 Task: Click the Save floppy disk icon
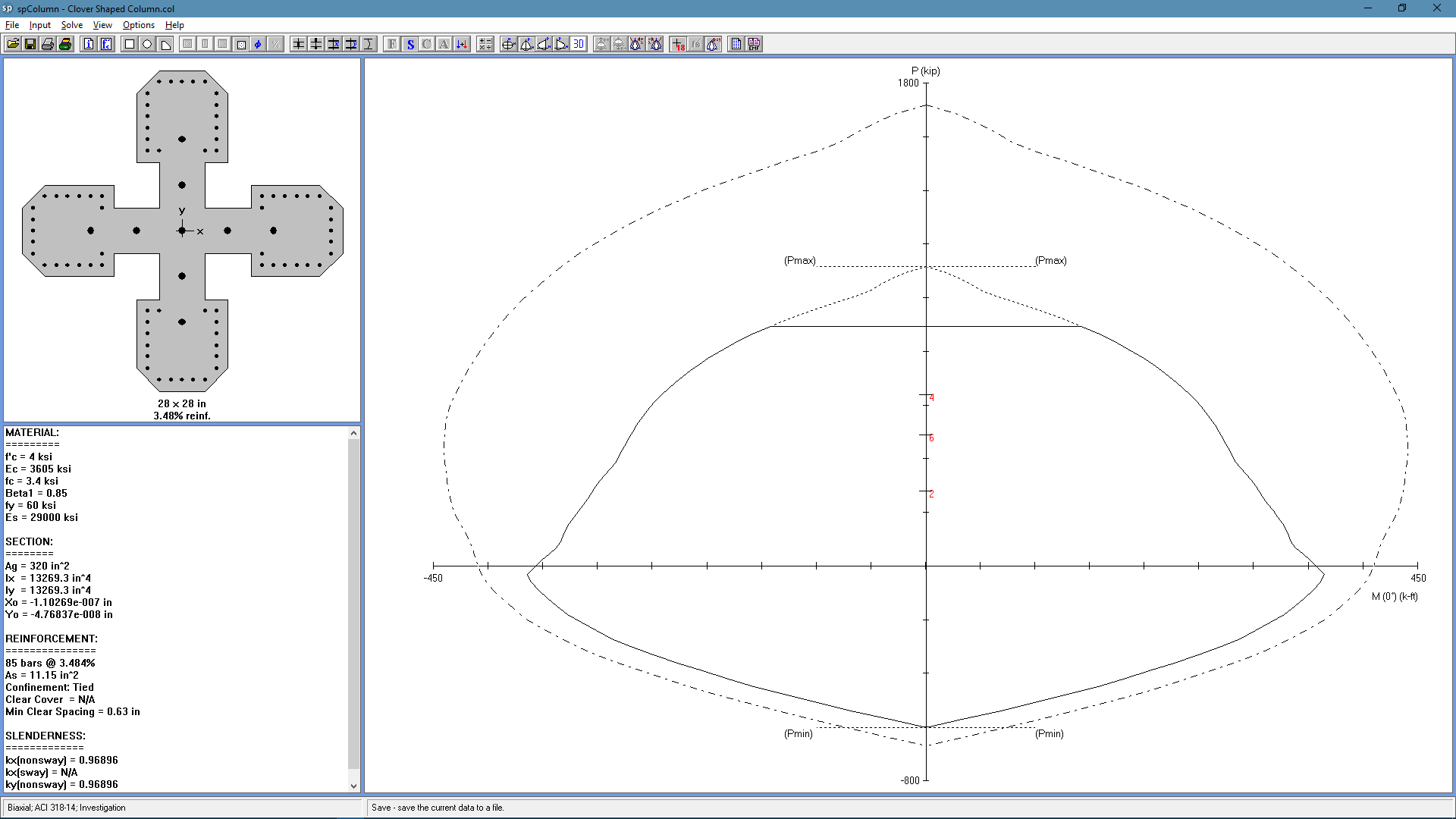click(x=30, y=44)
